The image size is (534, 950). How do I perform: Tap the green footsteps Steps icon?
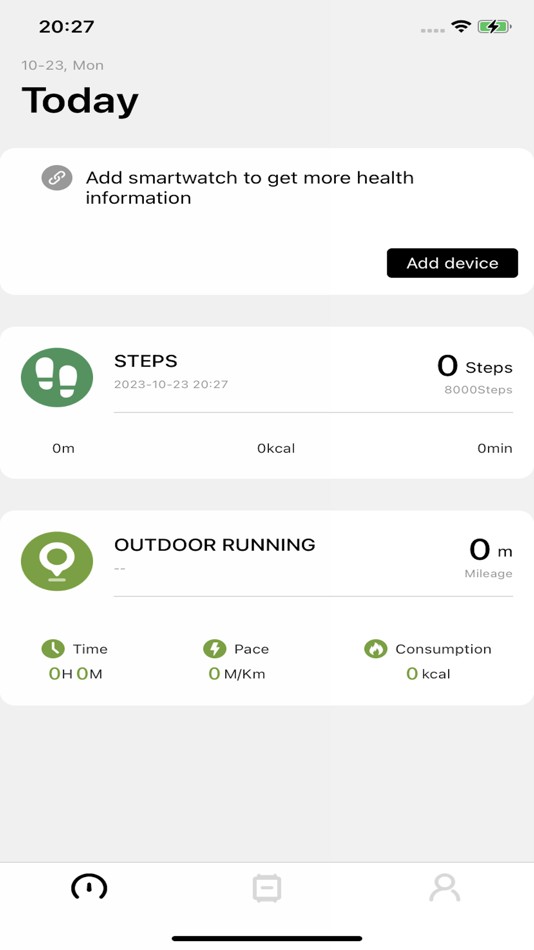[x=57, y=377]
